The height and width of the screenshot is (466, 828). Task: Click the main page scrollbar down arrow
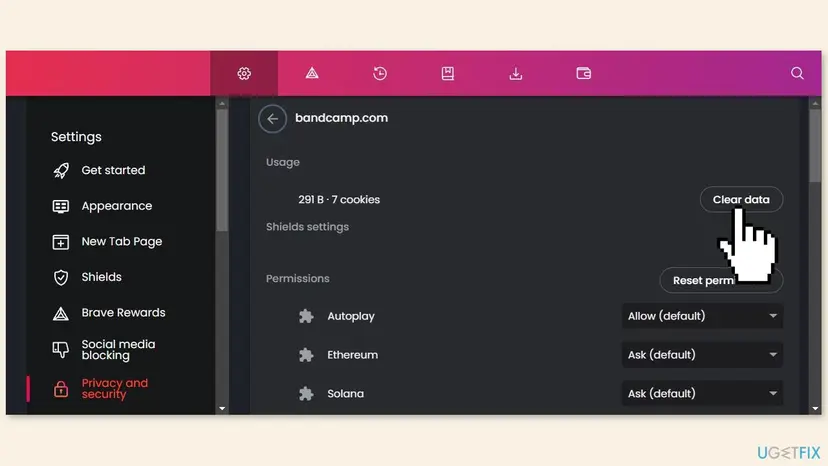pos(815,408)
